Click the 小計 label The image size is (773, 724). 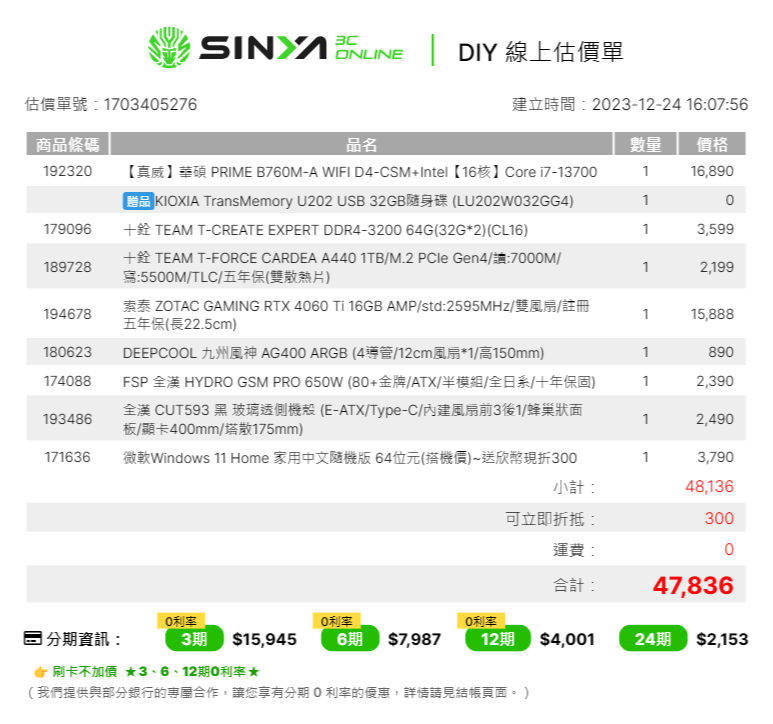coord(574,487)
